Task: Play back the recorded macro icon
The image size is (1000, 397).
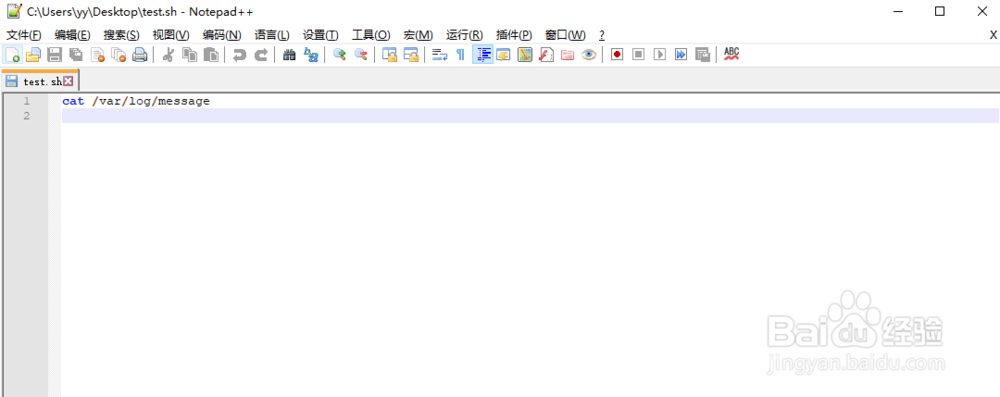Action: (x=660, y=55)
